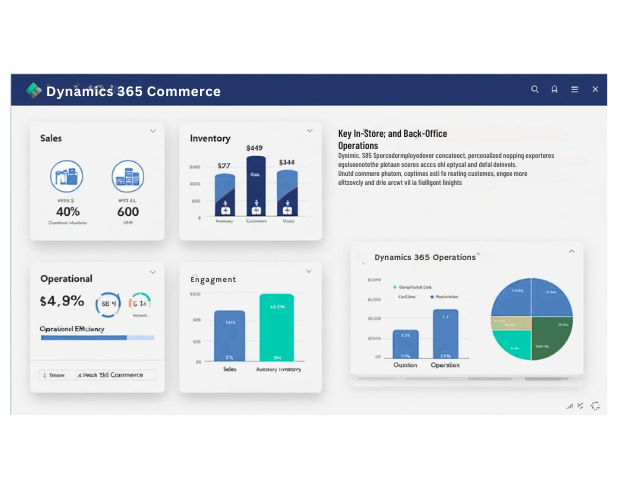Select the $27 Inventory bar
This screenshot has width=617, height=488.
coord(225,195)
